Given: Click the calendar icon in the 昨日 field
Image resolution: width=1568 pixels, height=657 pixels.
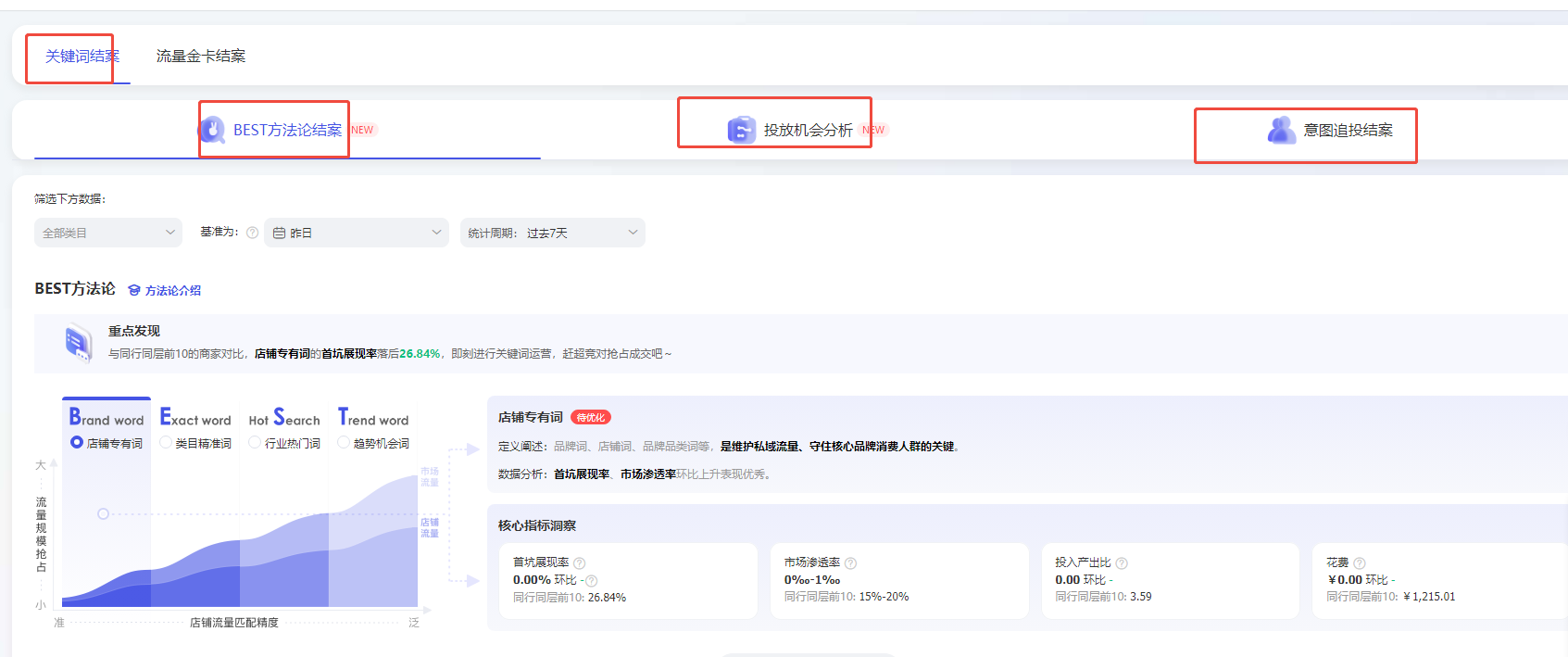Looking at the screenshot, I should (279, 234).
